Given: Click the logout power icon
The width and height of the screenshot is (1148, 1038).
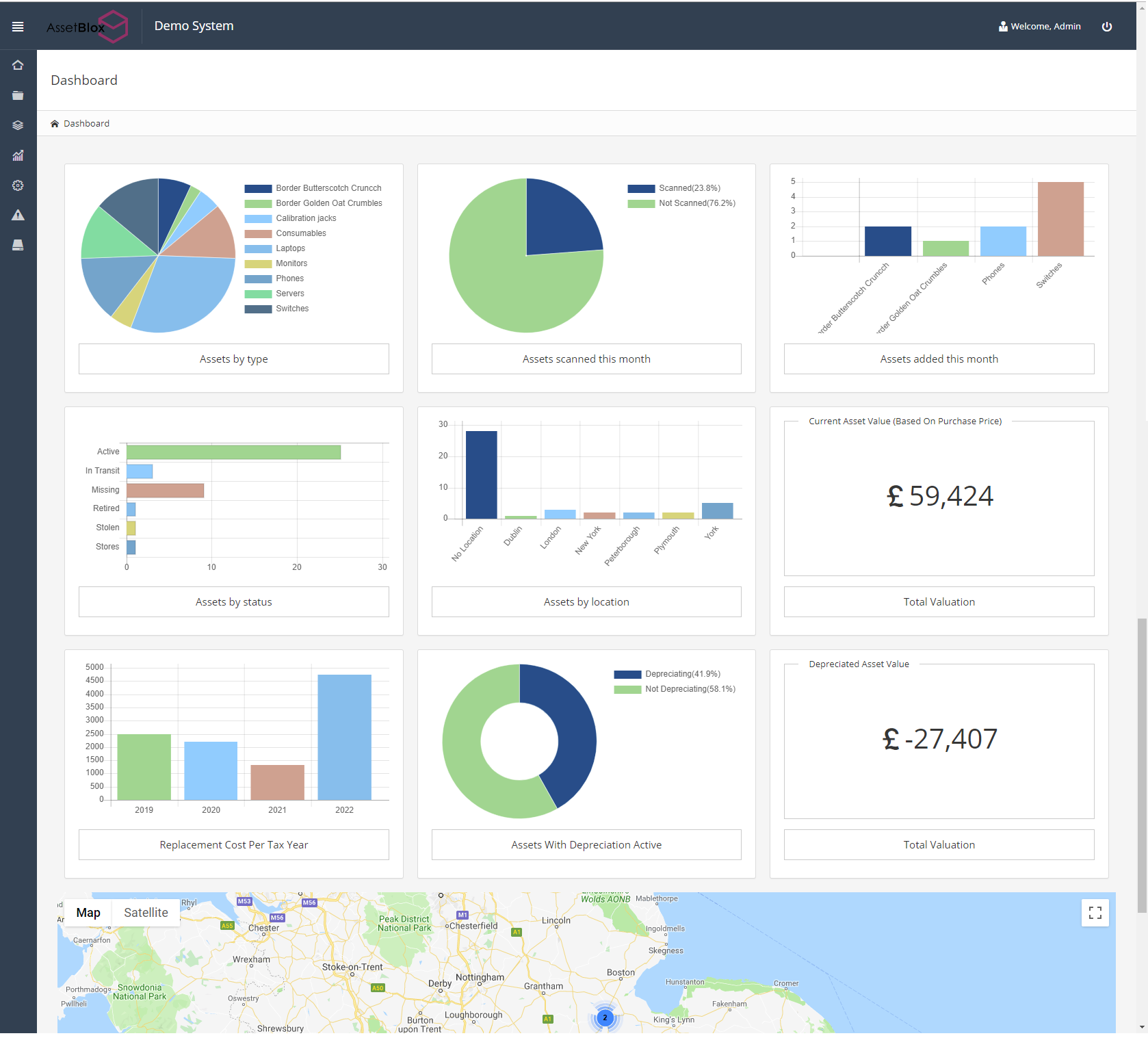Looking at the screenshot, I should (x=1107, y=26).
